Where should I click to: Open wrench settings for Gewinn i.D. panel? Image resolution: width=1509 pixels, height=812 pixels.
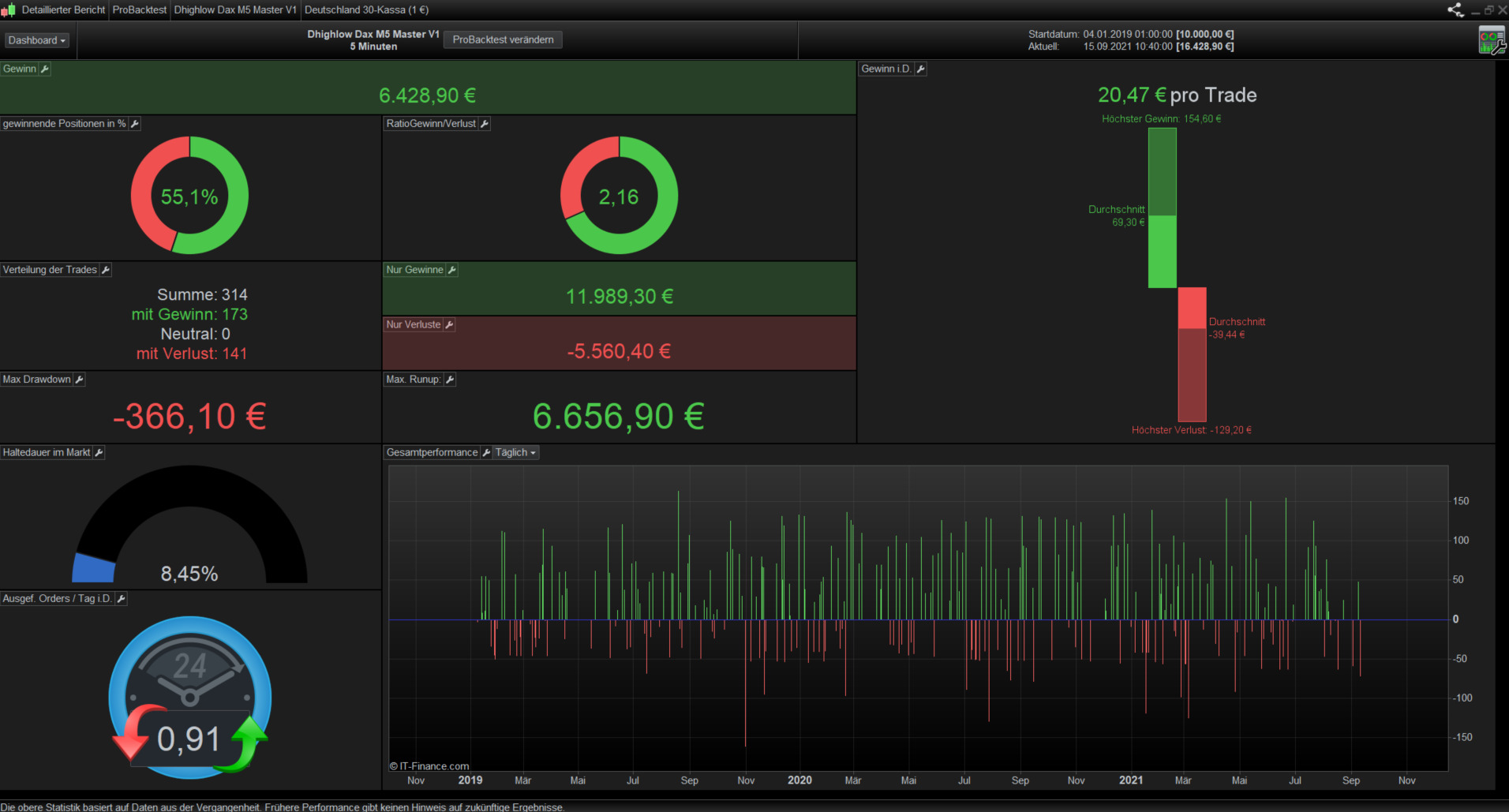pyautogui.click(x=920, y=69)
